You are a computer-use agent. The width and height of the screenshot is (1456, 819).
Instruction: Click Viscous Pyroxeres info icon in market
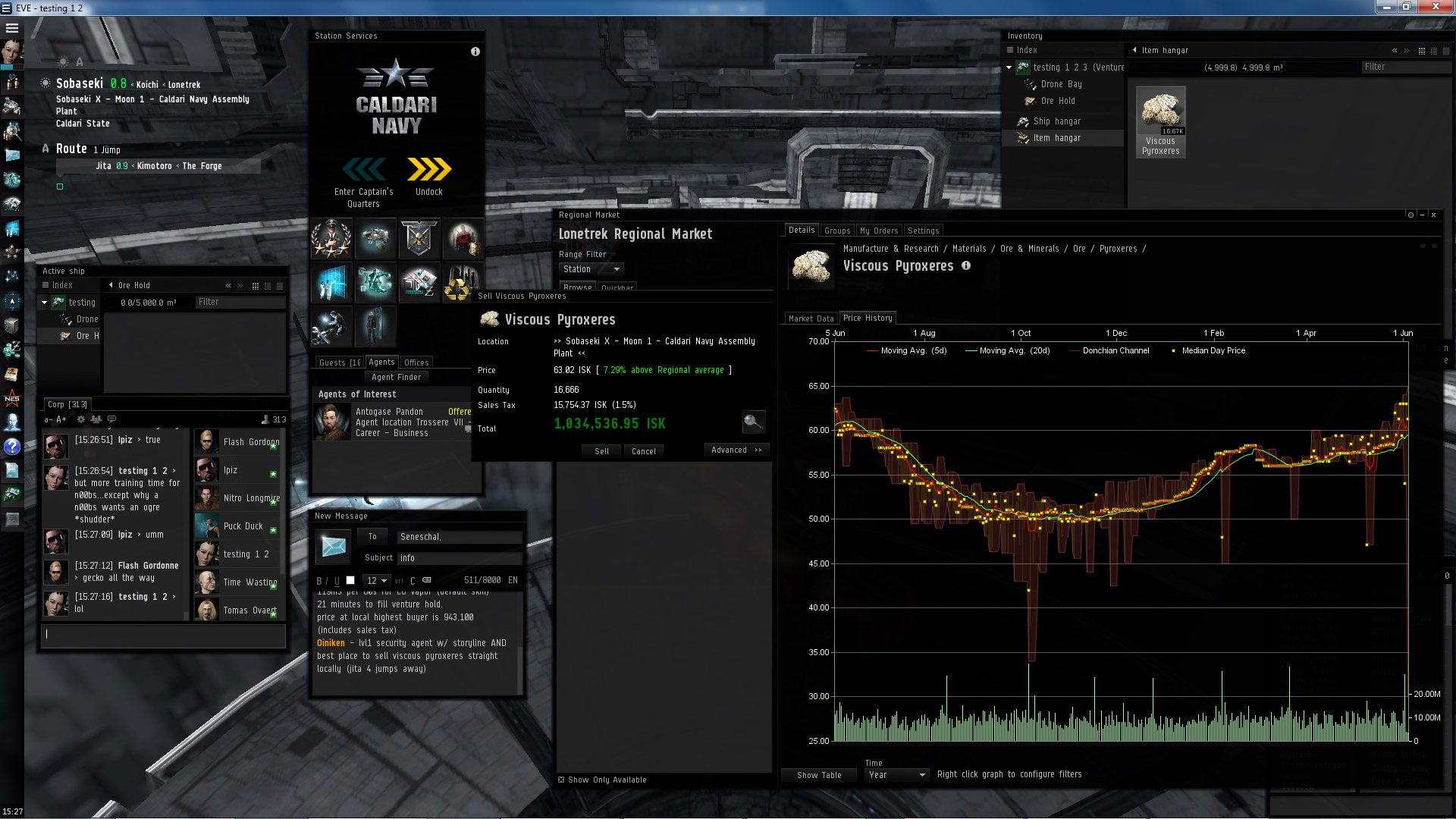point(966,265)
